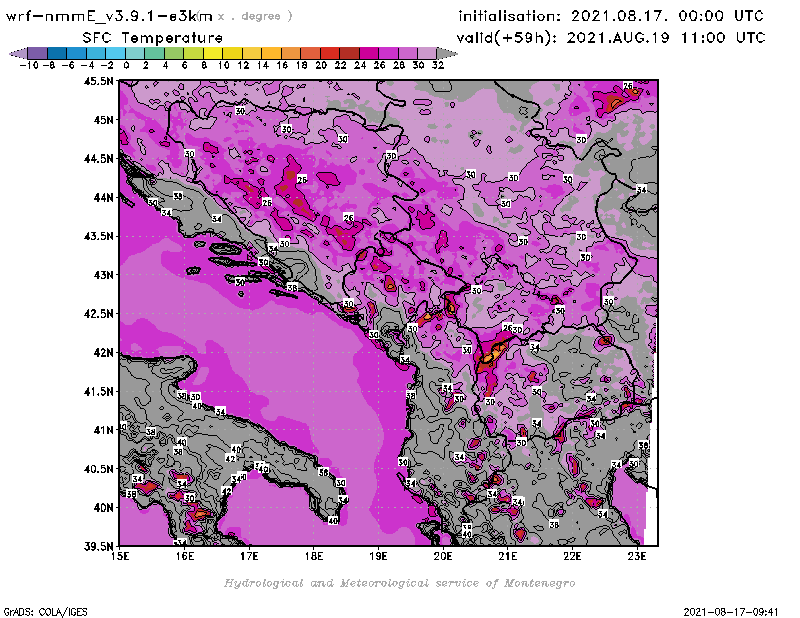Click the 23E longitude label
The image size is (800, 618).
tap(637, 556)
